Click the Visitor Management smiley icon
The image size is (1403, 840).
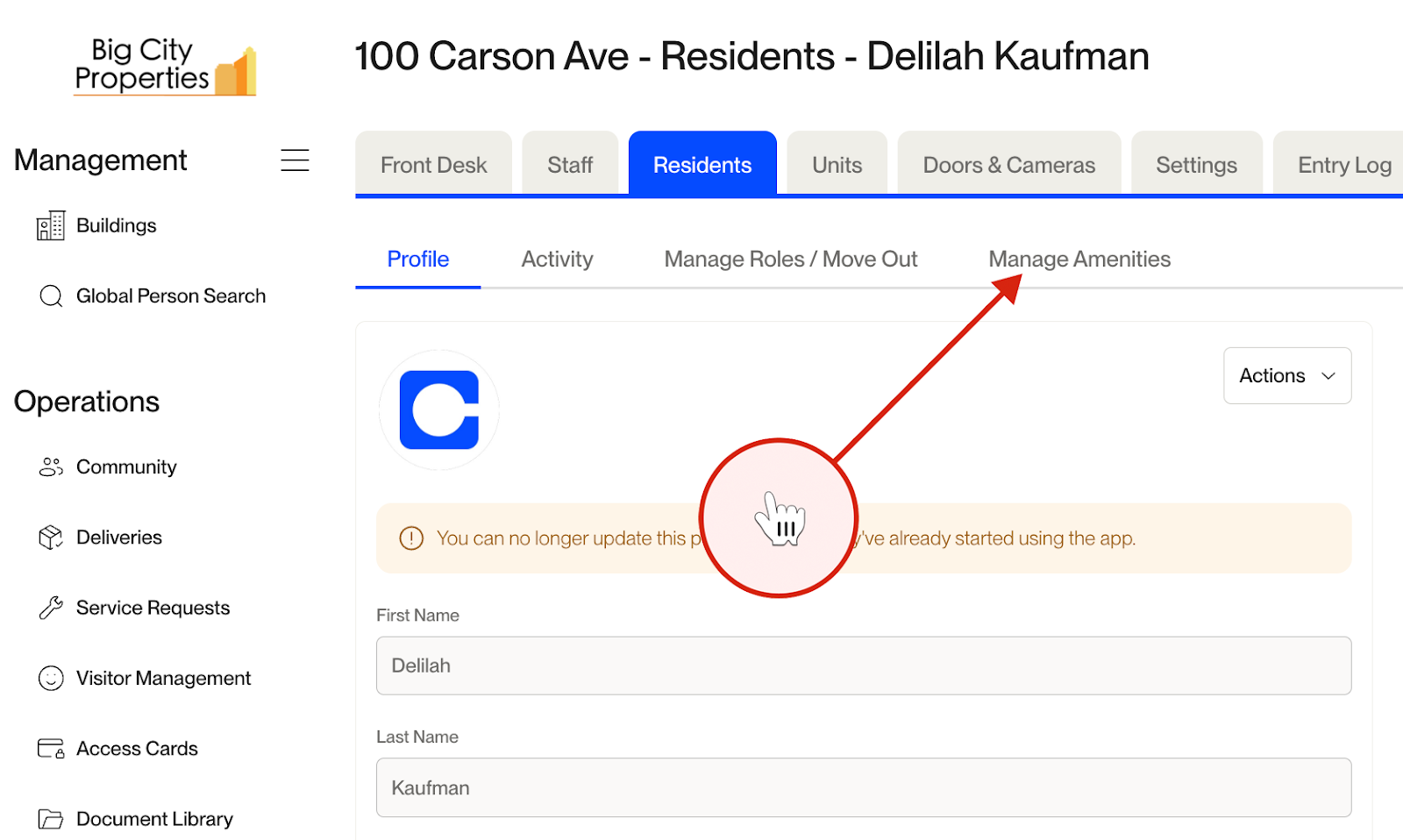[x=51, y=679]
